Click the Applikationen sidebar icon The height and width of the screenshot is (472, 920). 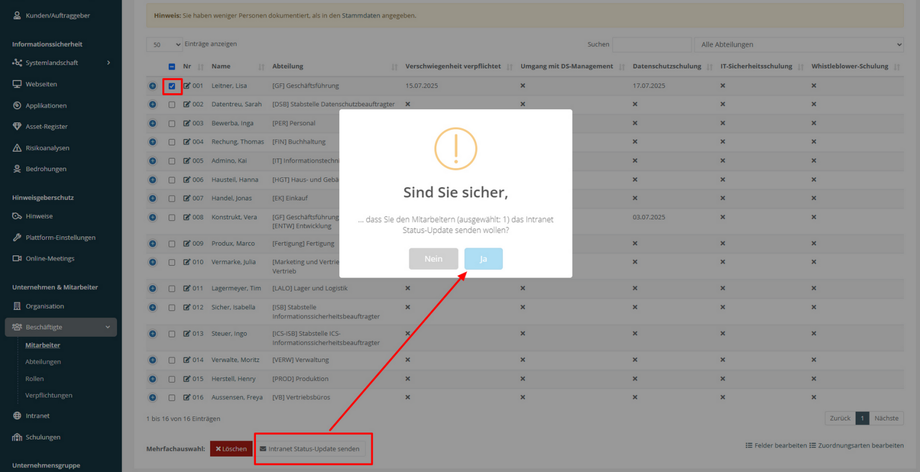click(x=17, y=106)
